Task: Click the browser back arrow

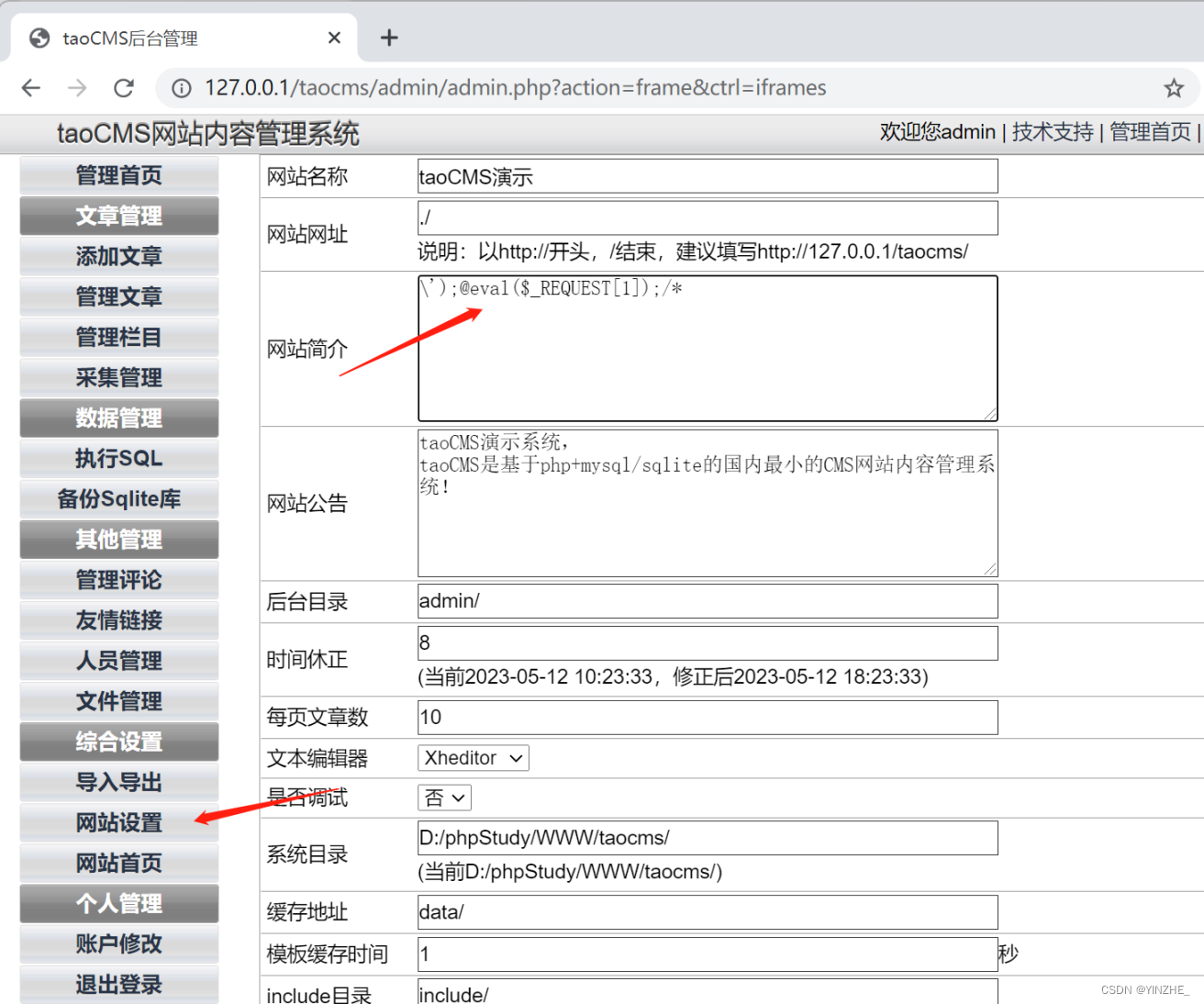Action: pos(31,88)
